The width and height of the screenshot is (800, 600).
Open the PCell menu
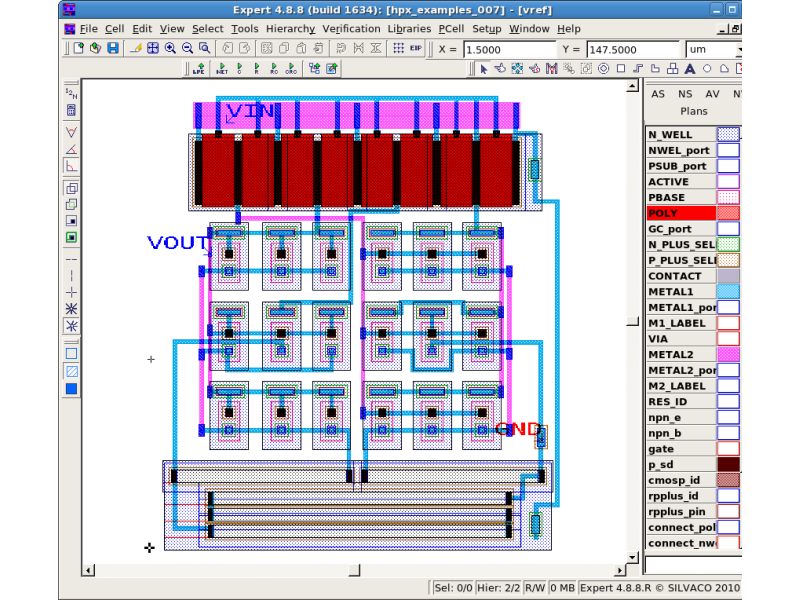[451, 29]
